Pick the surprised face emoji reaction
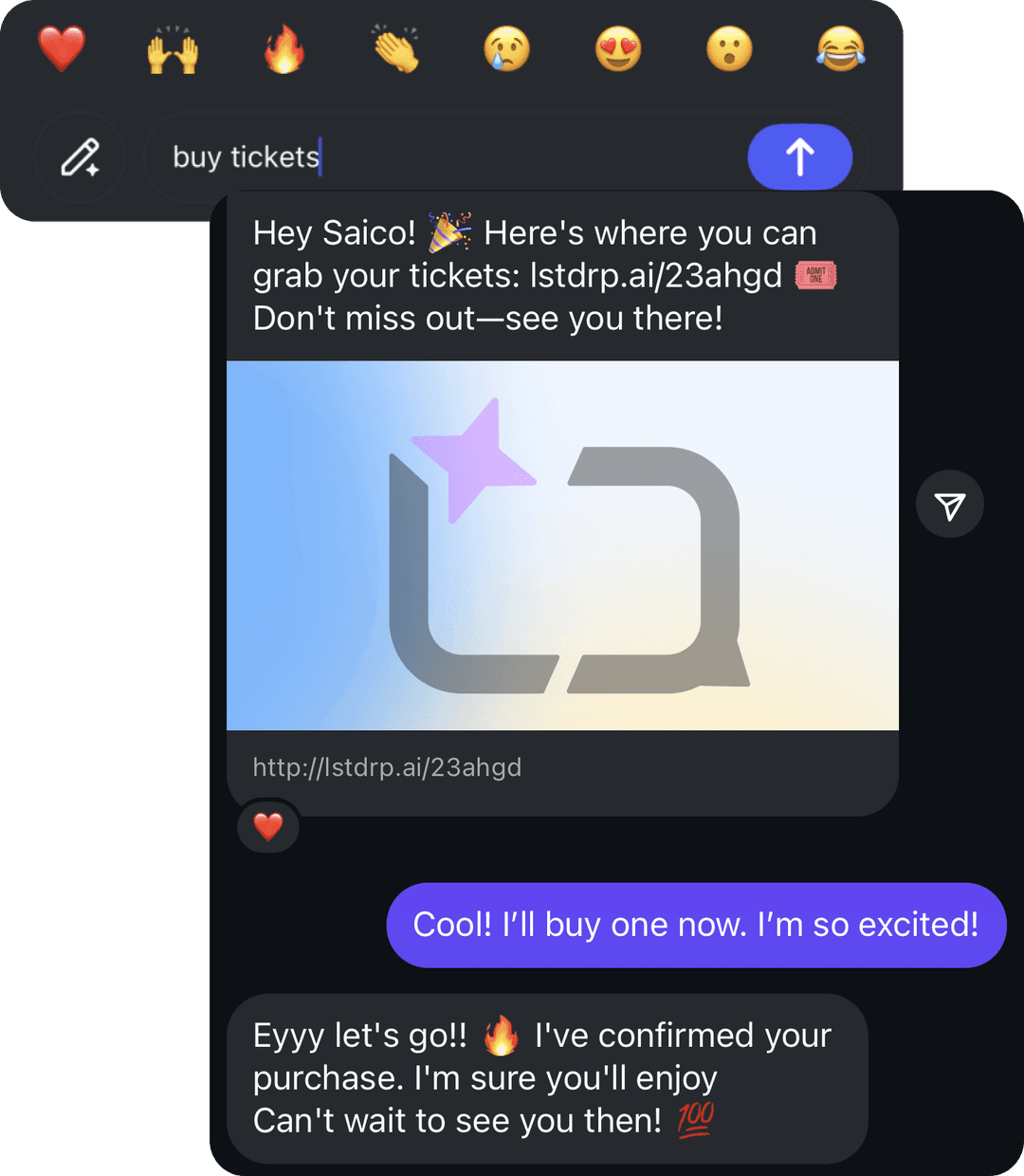Screen dimensions: 1024x1176 coord(729,49)
